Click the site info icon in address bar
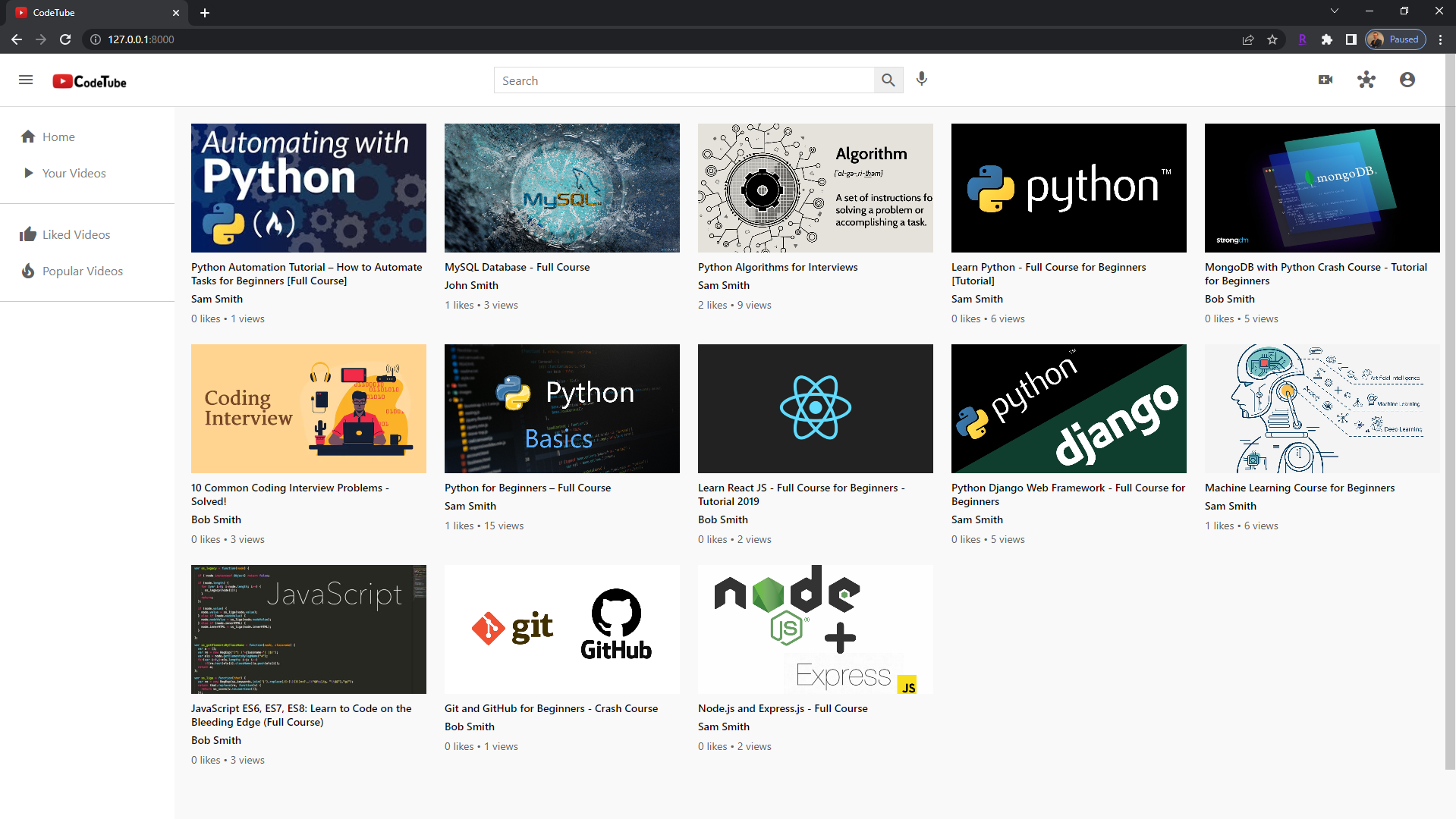Screen dimensions: 1456x819 pos(96,39)
